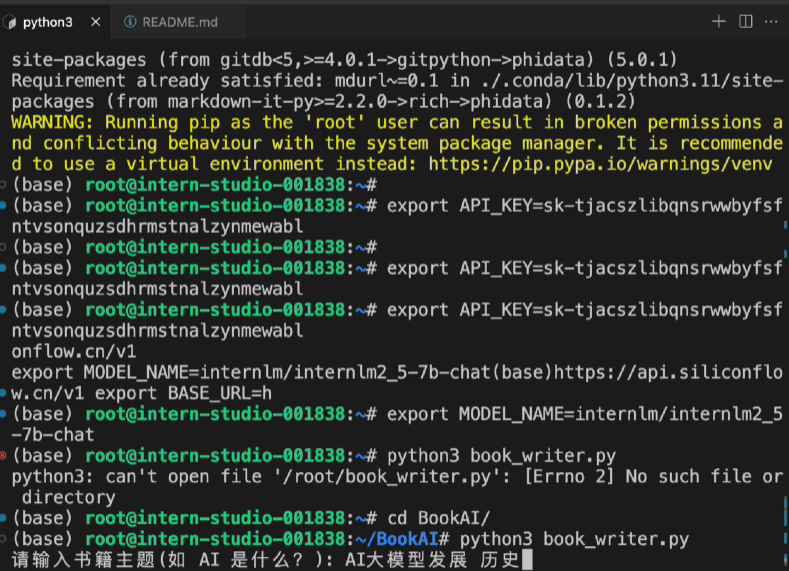
Task: Click the '(5.0.1)' version text on first line
Action: click(642, 60)
